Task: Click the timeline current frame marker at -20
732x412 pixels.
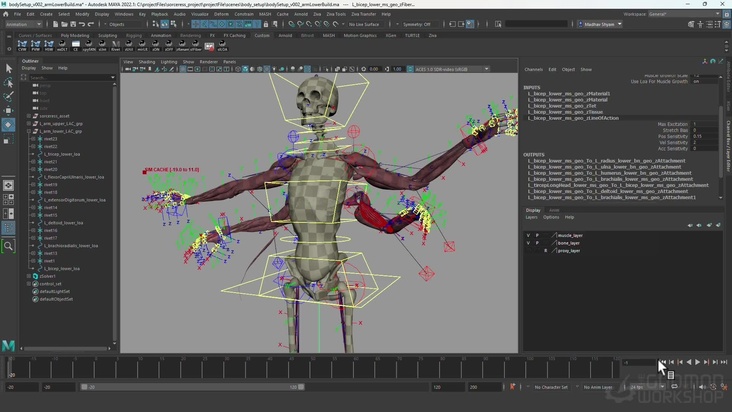Action: pyautogui.click(x=10, y=369)
